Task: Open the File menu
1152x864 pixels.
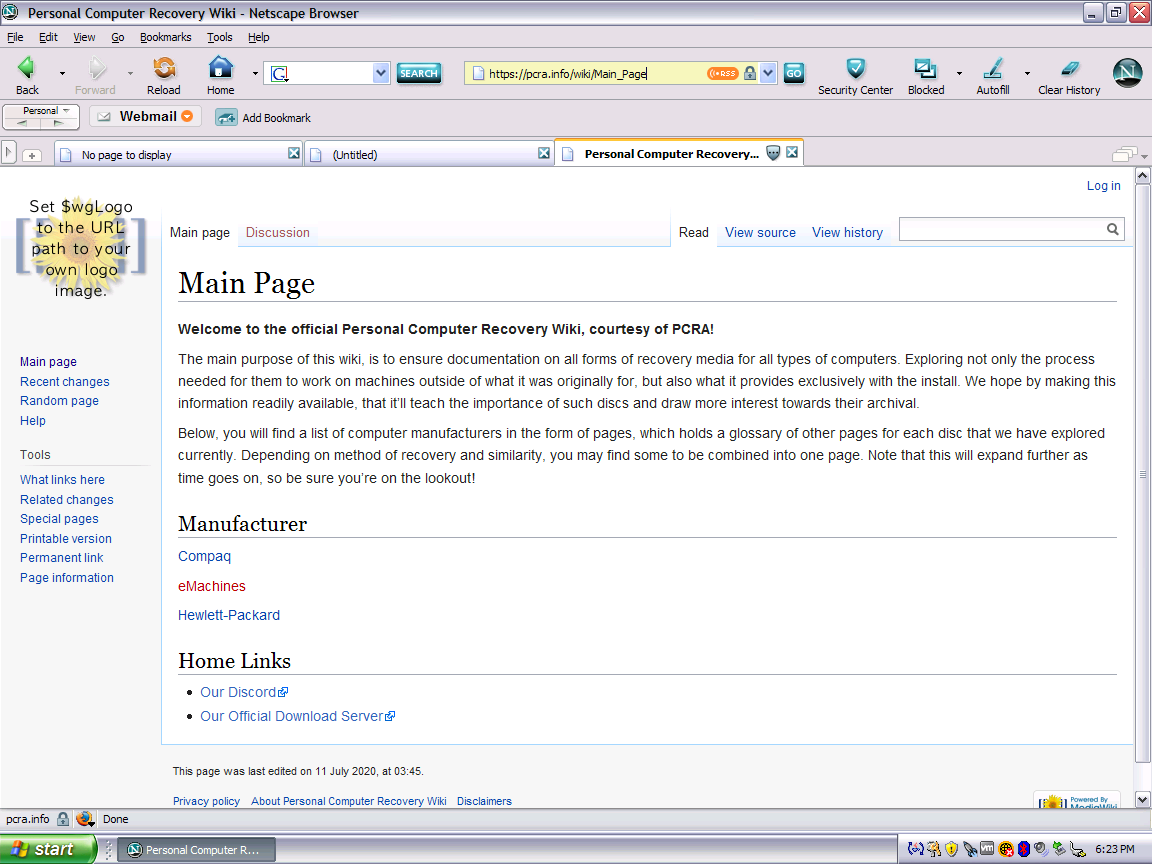Action: 15,37
